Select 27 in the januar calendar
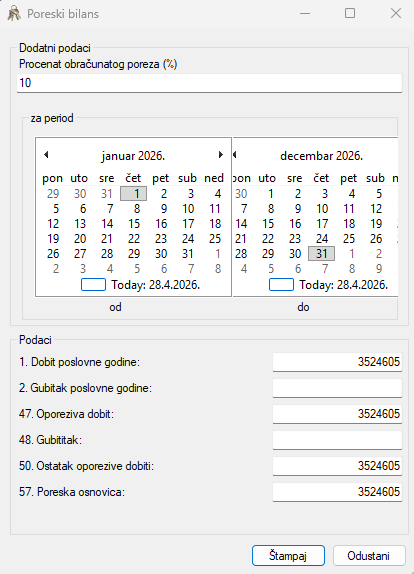 click(x=80, y=254)
